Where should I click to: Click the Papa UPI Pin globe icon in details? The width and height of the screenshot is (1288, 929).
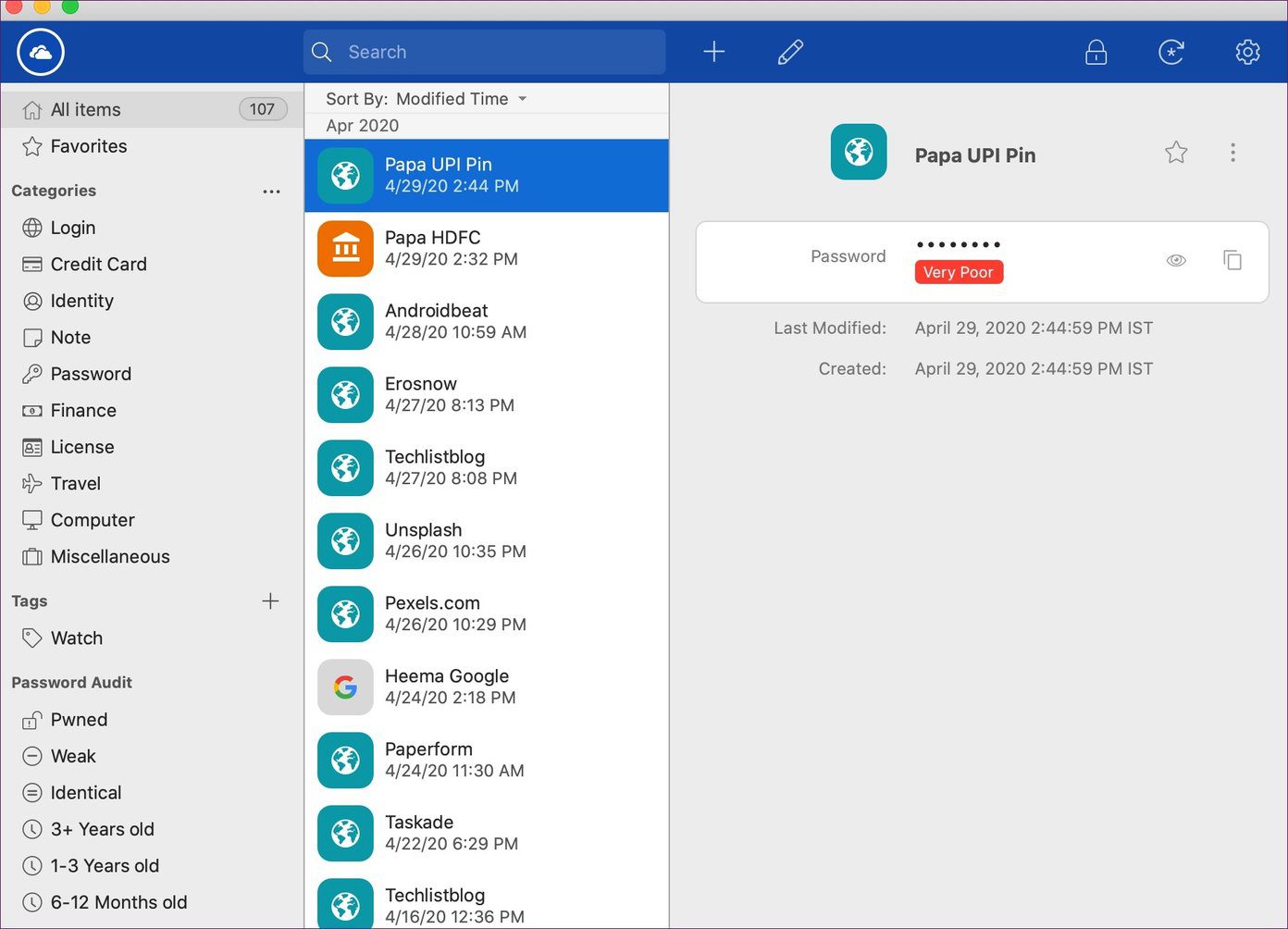click(859, 152)
